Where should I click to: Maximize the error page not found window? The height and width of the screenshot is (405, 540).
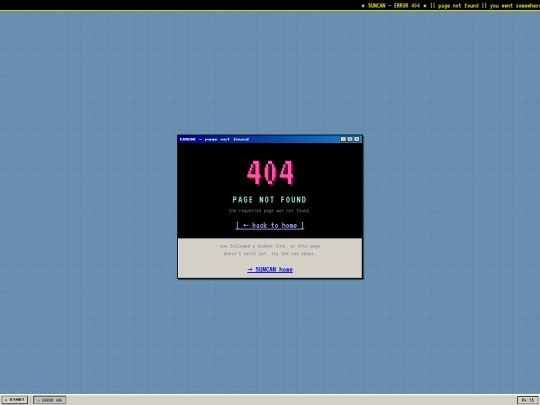[350, 139]
